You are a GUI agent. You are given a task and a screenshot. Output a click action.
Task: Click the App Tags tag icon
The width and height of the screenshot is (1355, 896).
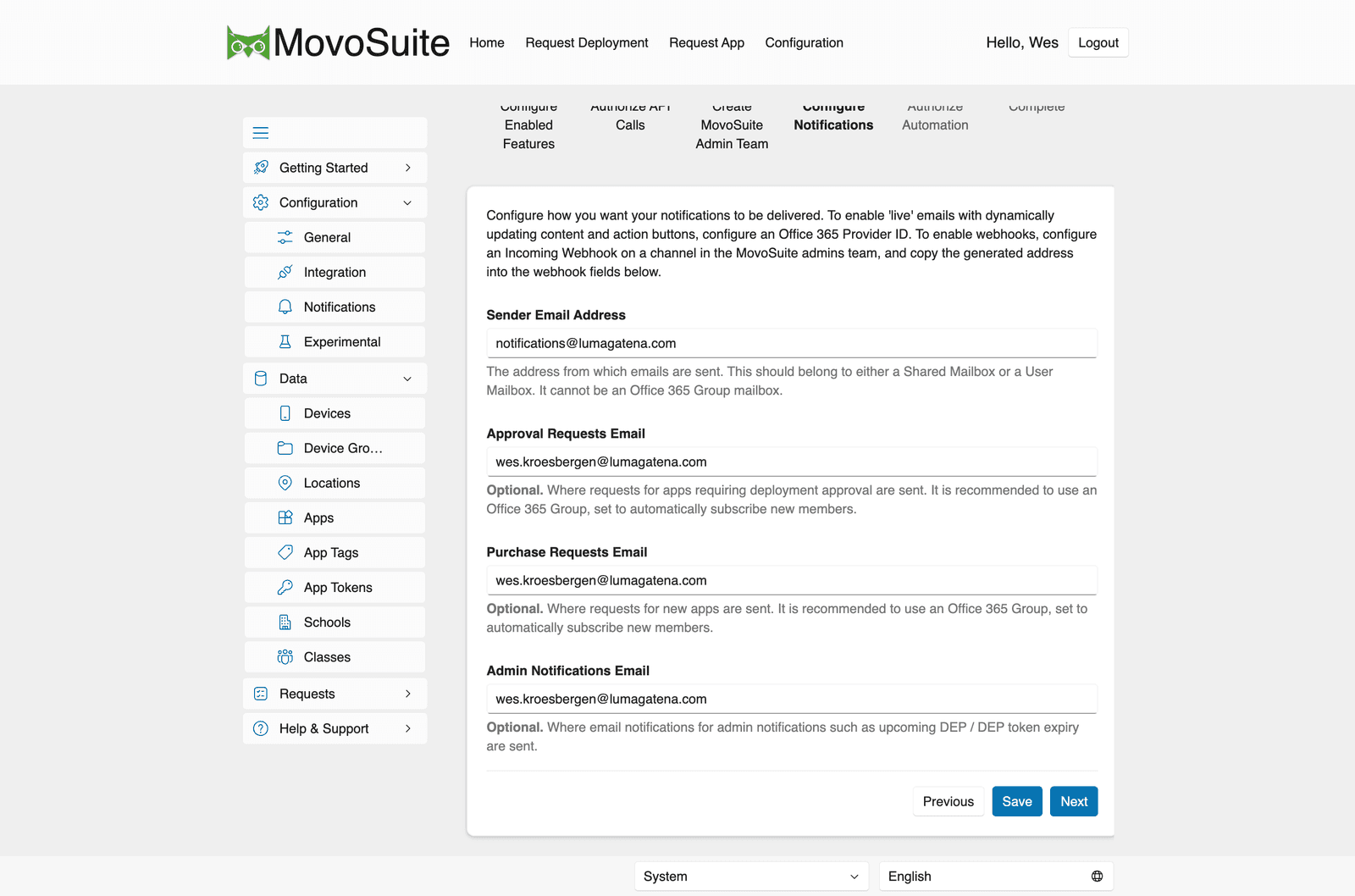click(285, 552)
